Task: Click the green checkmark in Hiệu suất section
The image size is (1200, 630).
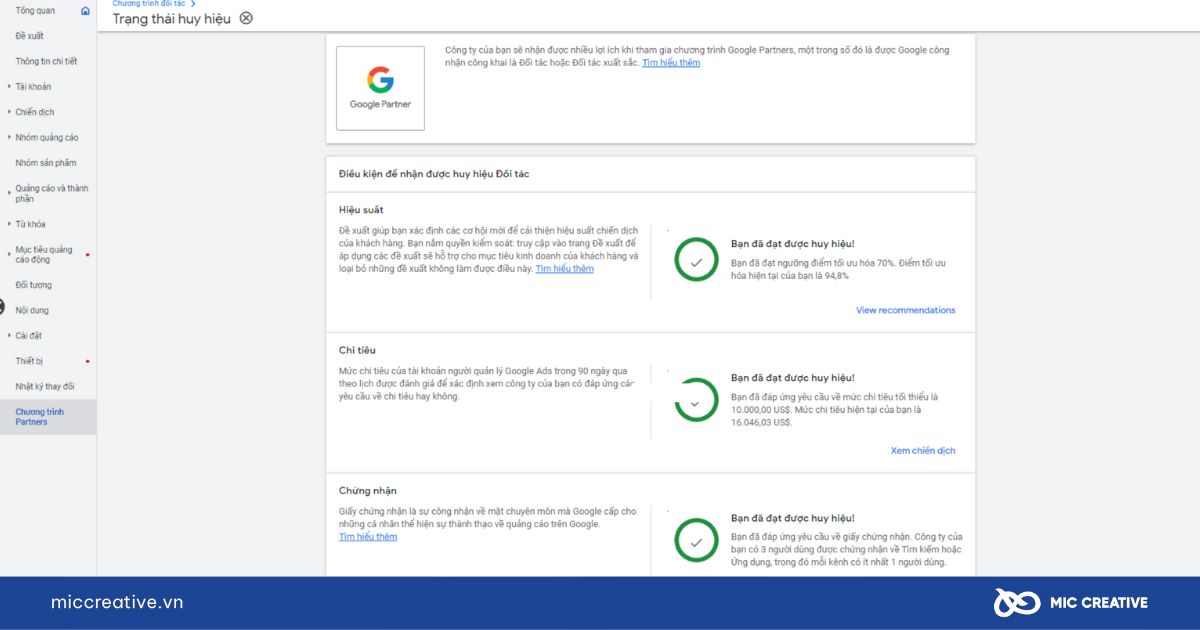Action: tap(696, 260)
